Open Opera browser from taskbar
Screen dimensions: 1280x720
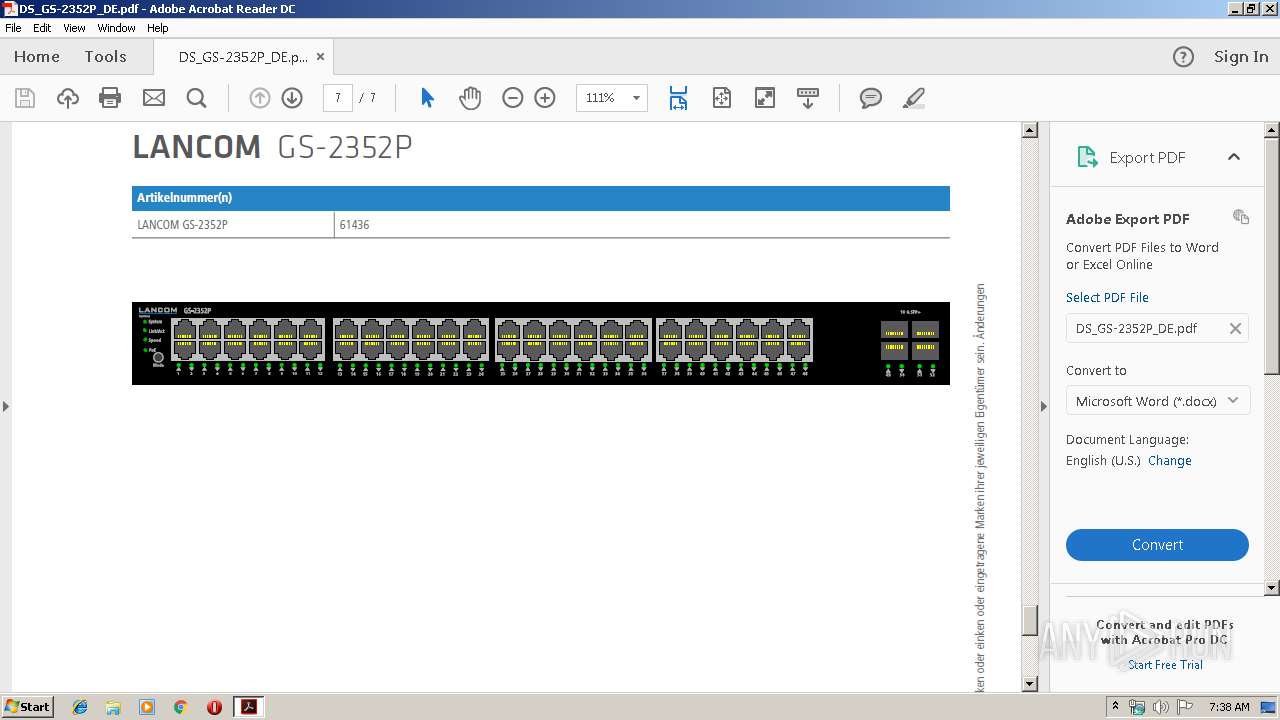pos(214,707)
